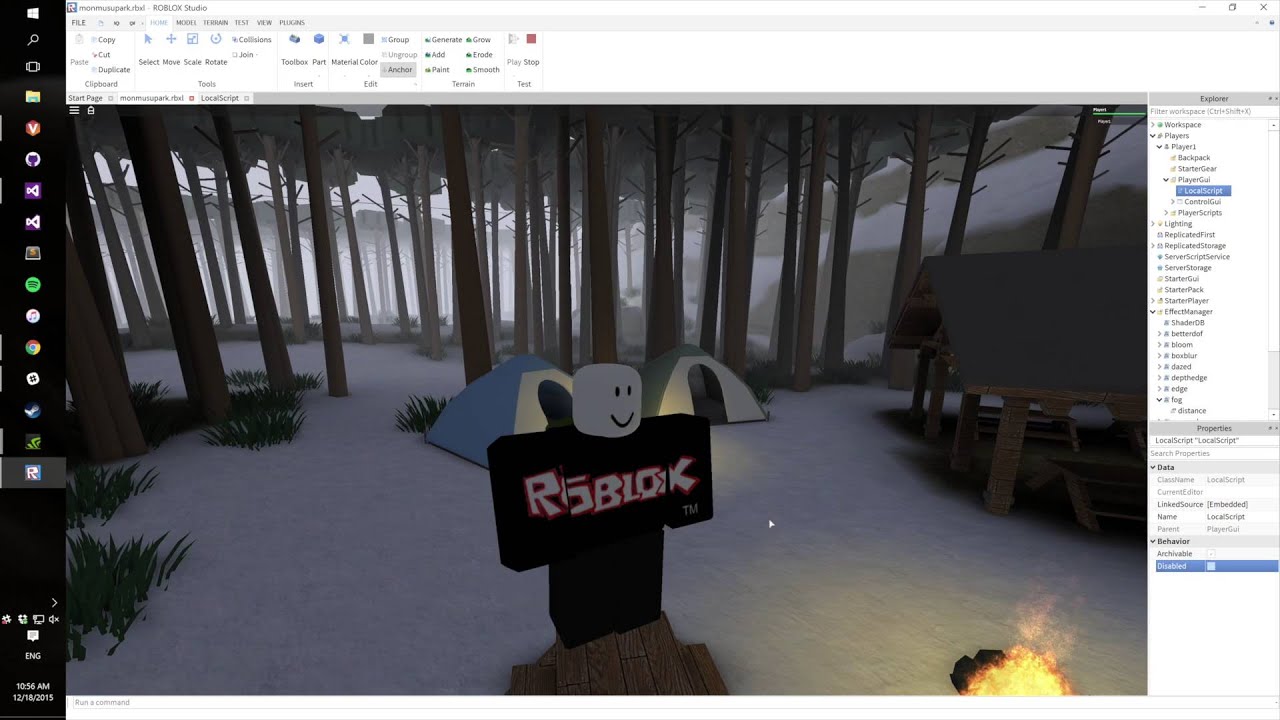Collapse the Behavior properties section
Screen dimensions: 1280x720
point(1153,541)
